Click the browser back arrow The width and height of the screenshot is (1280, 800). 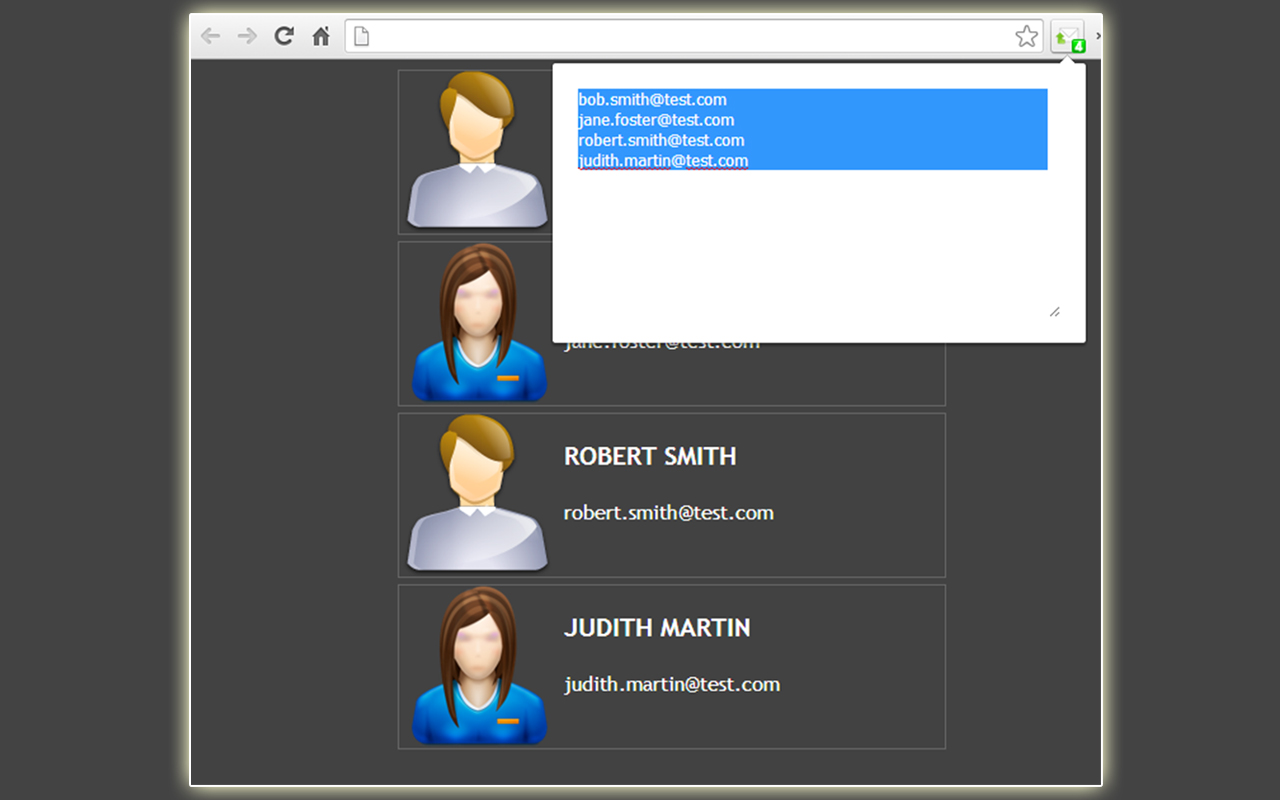coord(210,35)
